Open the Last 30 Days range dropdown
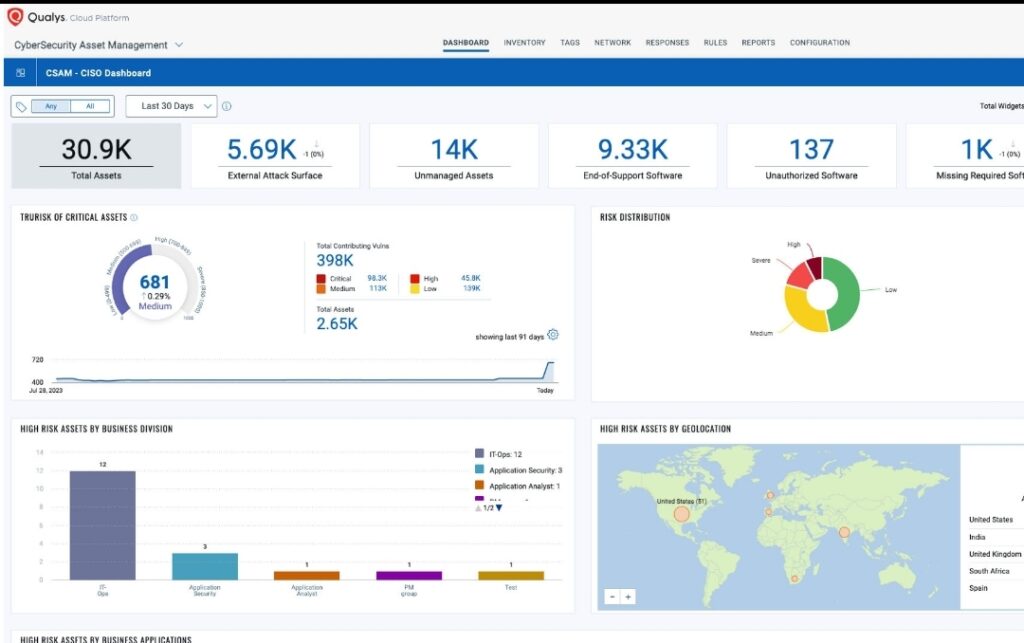Viewport: 1024px width, 643px height. tap(171, 106)
